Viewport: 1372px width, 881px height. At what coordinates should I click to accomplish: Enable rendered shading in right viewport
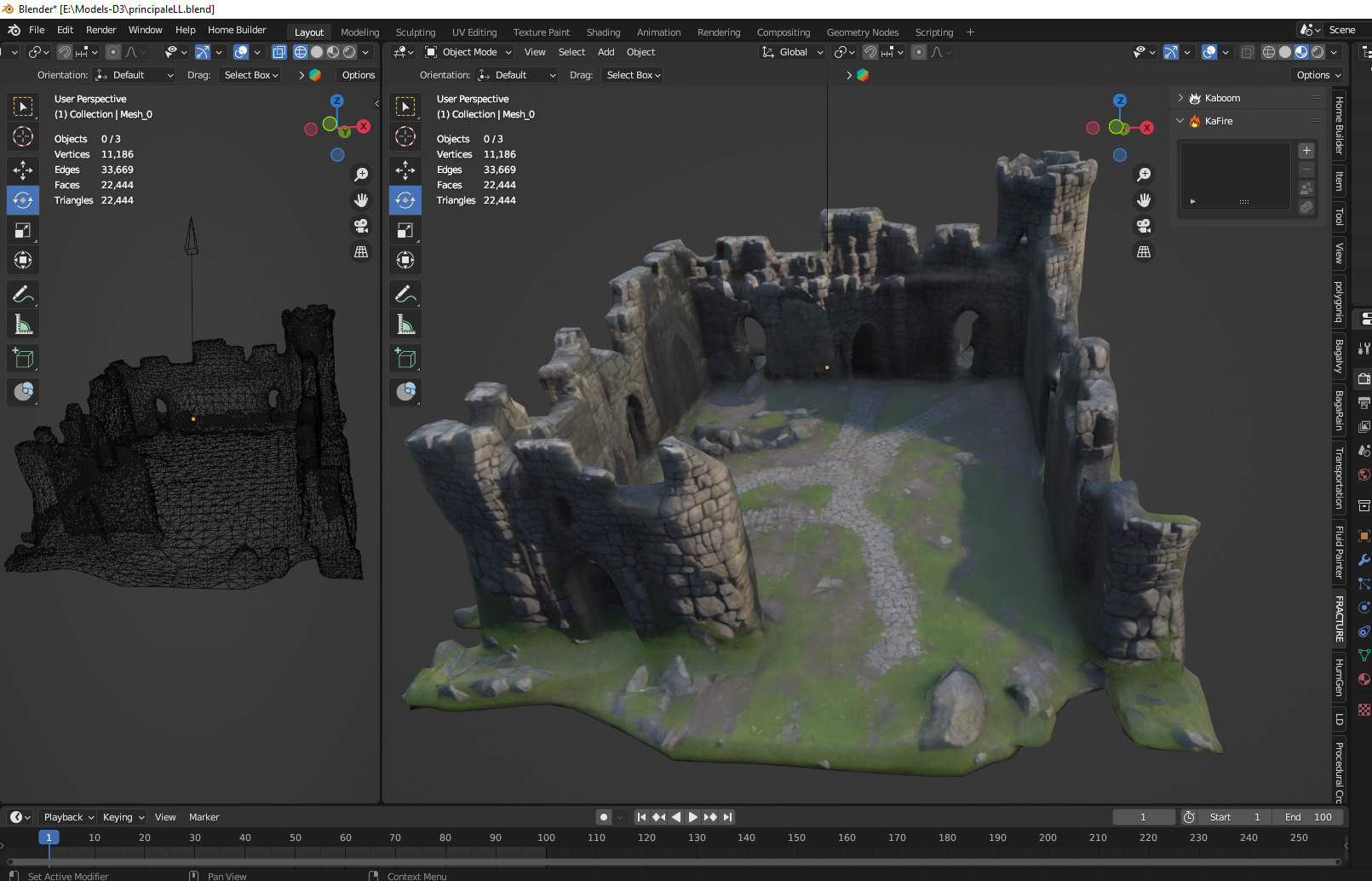click(x=1317, y=52)
